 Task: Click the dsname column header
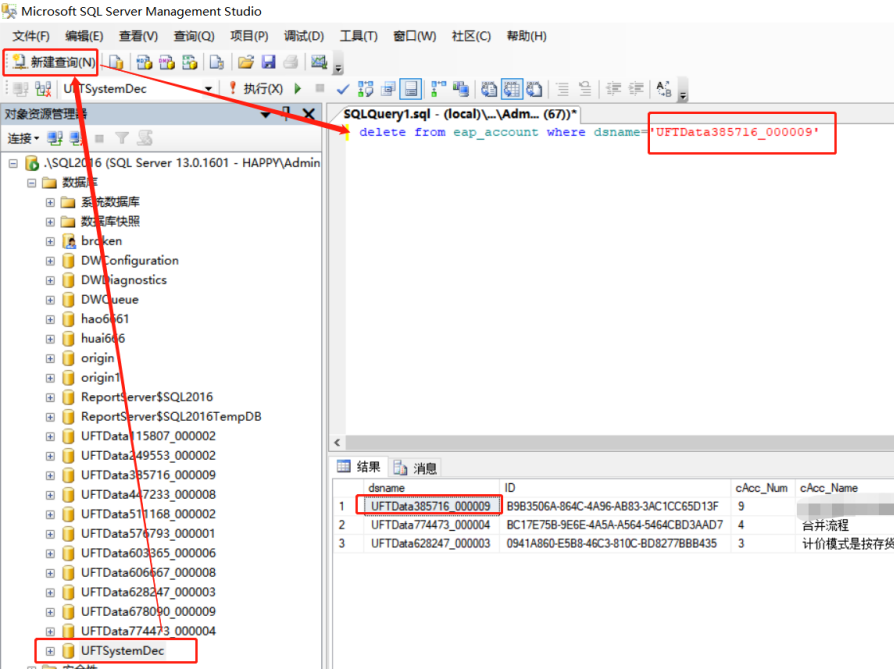coord(432,488)
